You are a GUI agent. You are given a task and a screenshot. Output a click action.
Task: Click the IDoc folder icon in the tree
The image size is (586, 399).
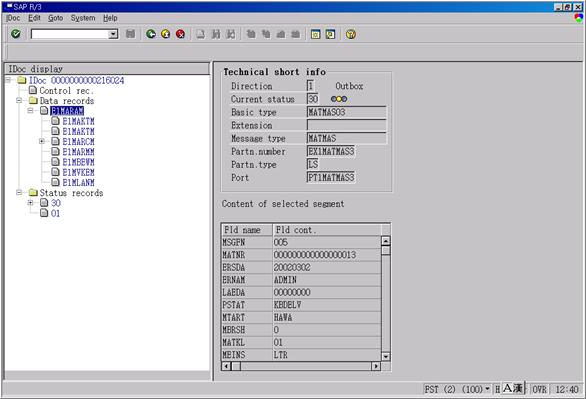click(x=22, y=80)
